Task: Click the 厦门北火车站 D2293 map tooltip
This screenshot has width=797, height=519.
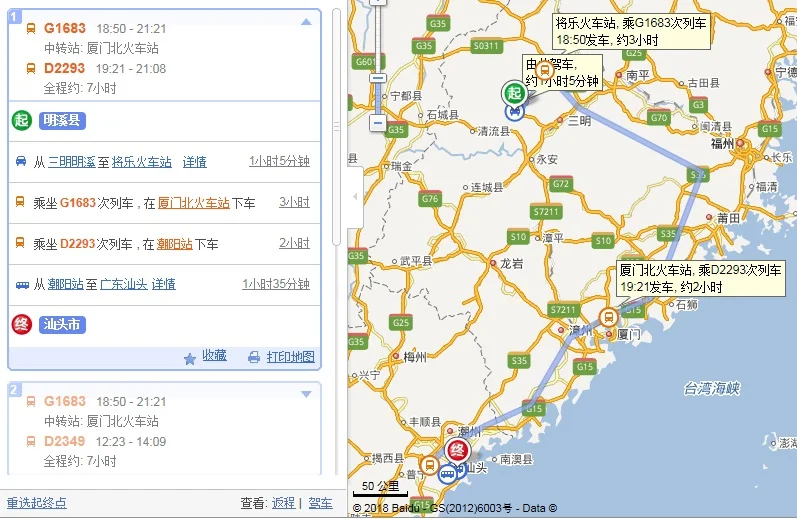Action: (x=700, y=278)
